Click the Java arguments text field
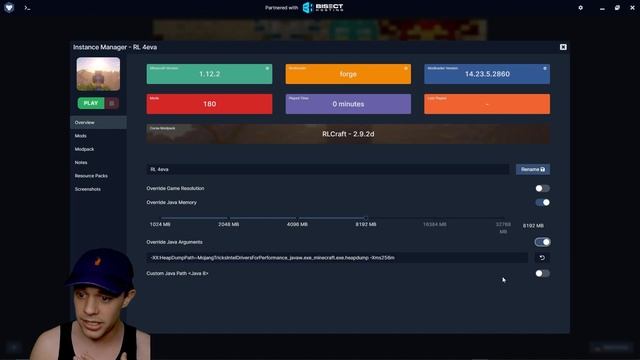Viewport: 640px width, 360px height. click(x=337, y=258)
